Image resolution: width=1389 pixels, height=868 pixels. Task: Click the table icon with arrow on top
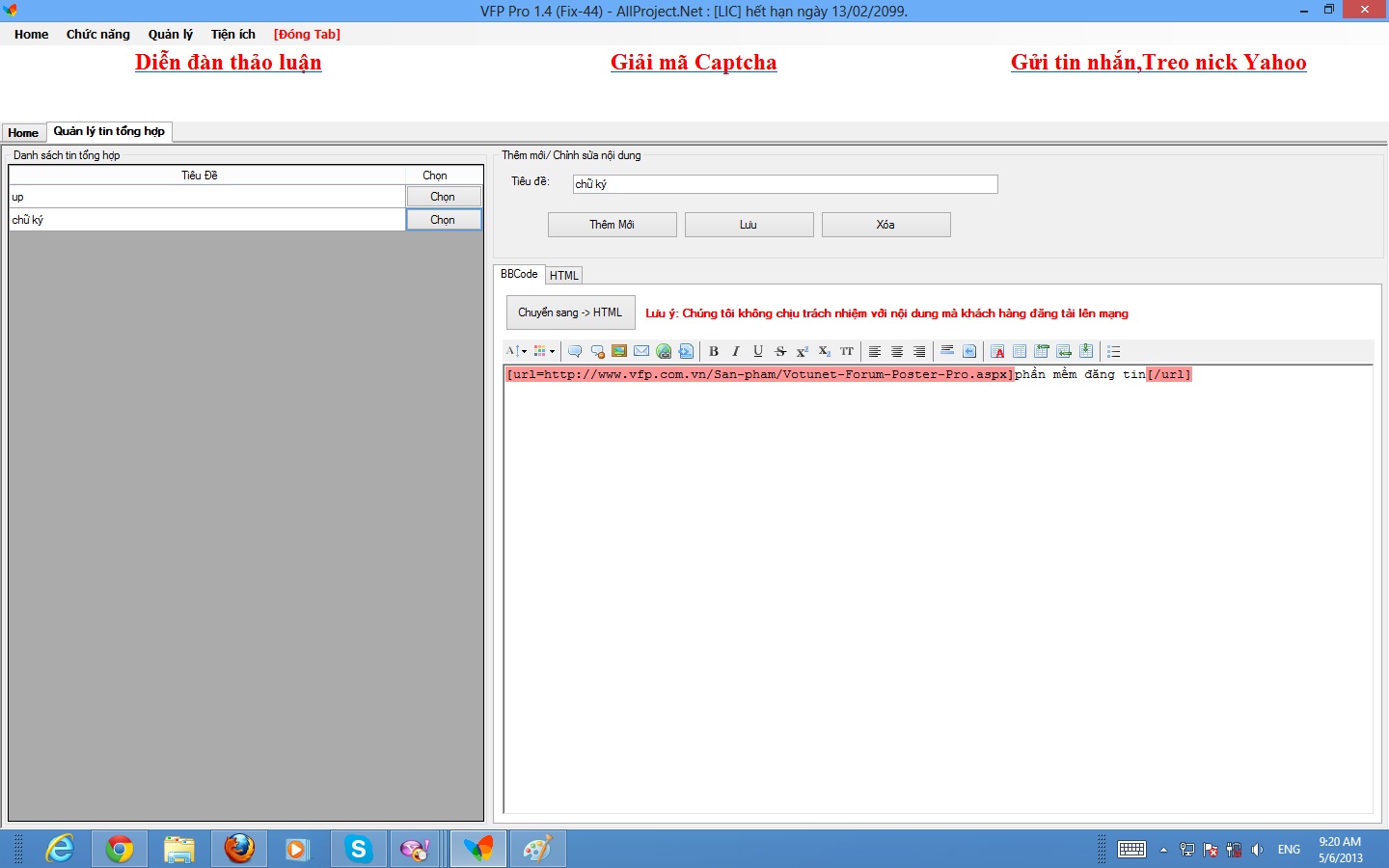[1042, 351]
